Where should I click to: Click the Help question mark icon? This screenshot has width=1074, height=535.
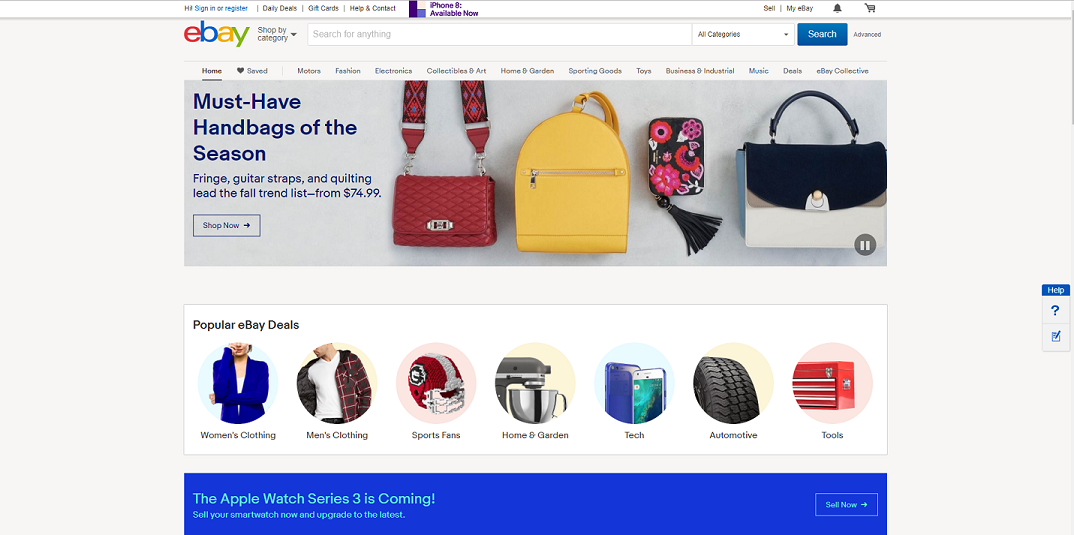(1056, 311)
